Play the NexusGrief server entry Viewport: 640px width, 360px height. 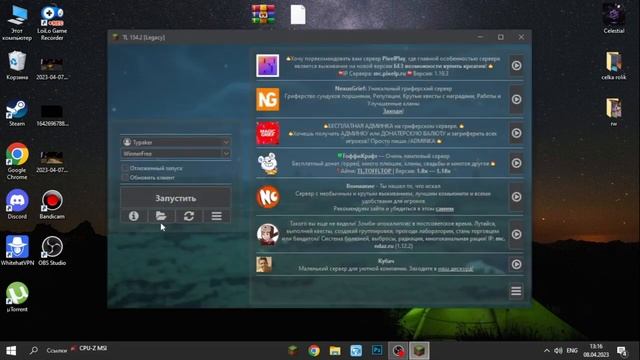(516, 99)
